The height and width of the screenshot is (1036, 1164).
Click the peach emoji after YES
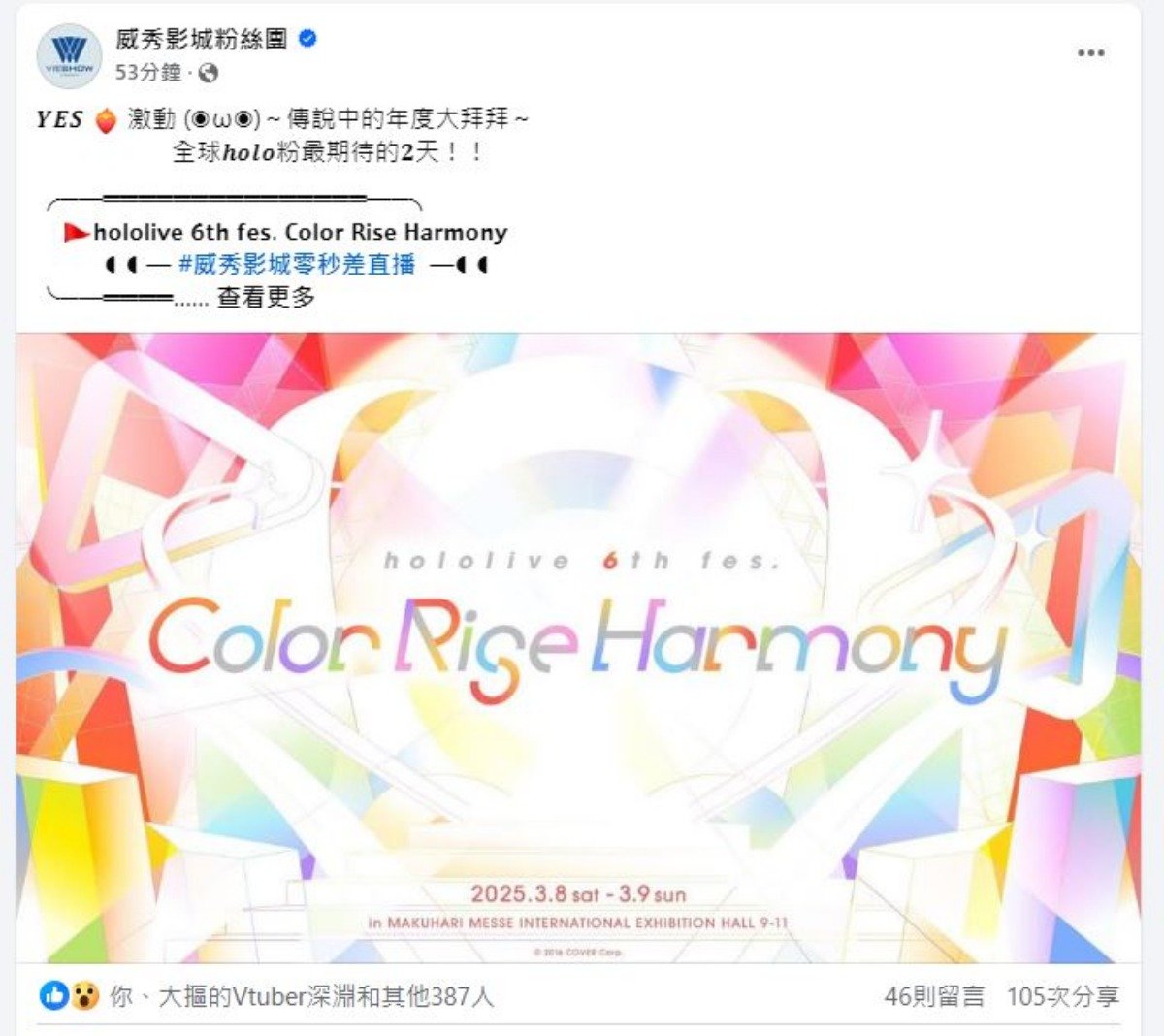pos(106,120)
